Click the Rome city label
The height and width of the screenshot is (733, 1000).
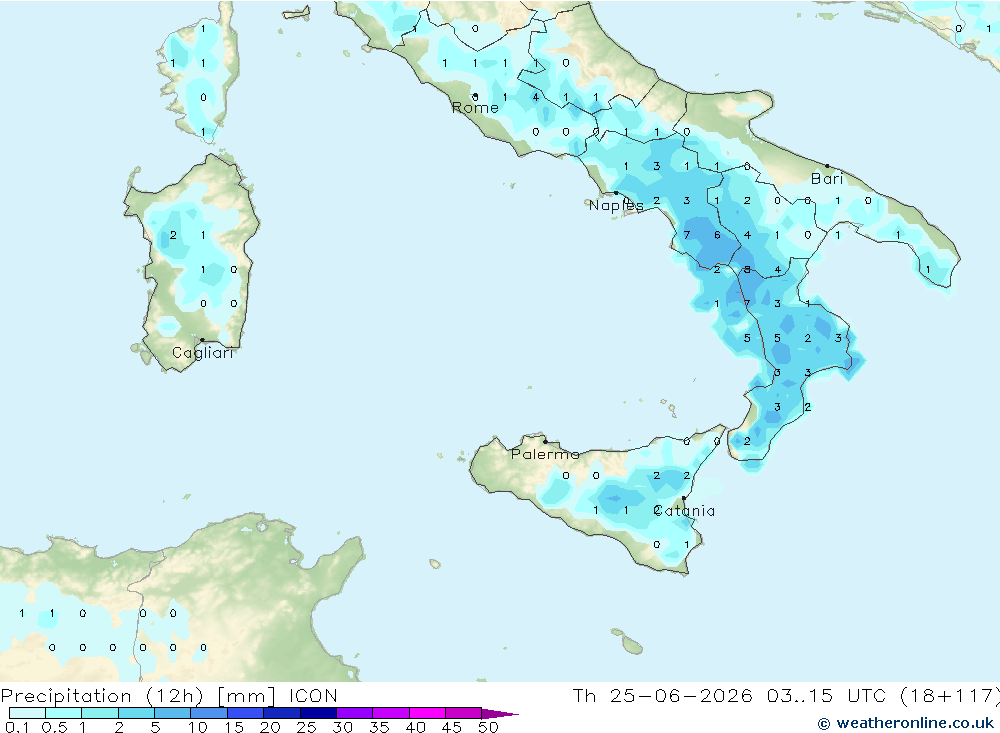475,108
